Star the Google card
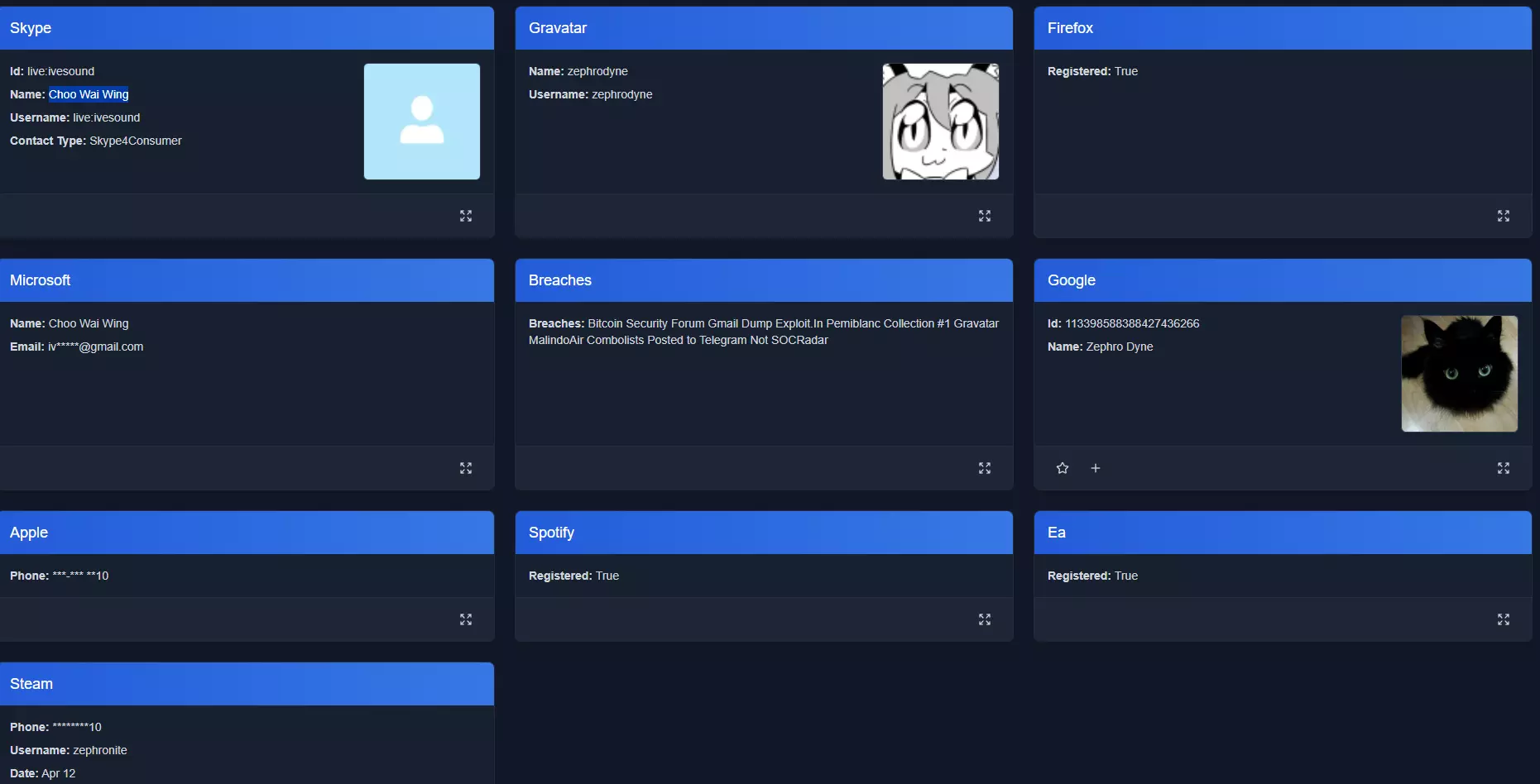The width and height of the screenshot is (1540, 784). click(x=1063, y=468)
